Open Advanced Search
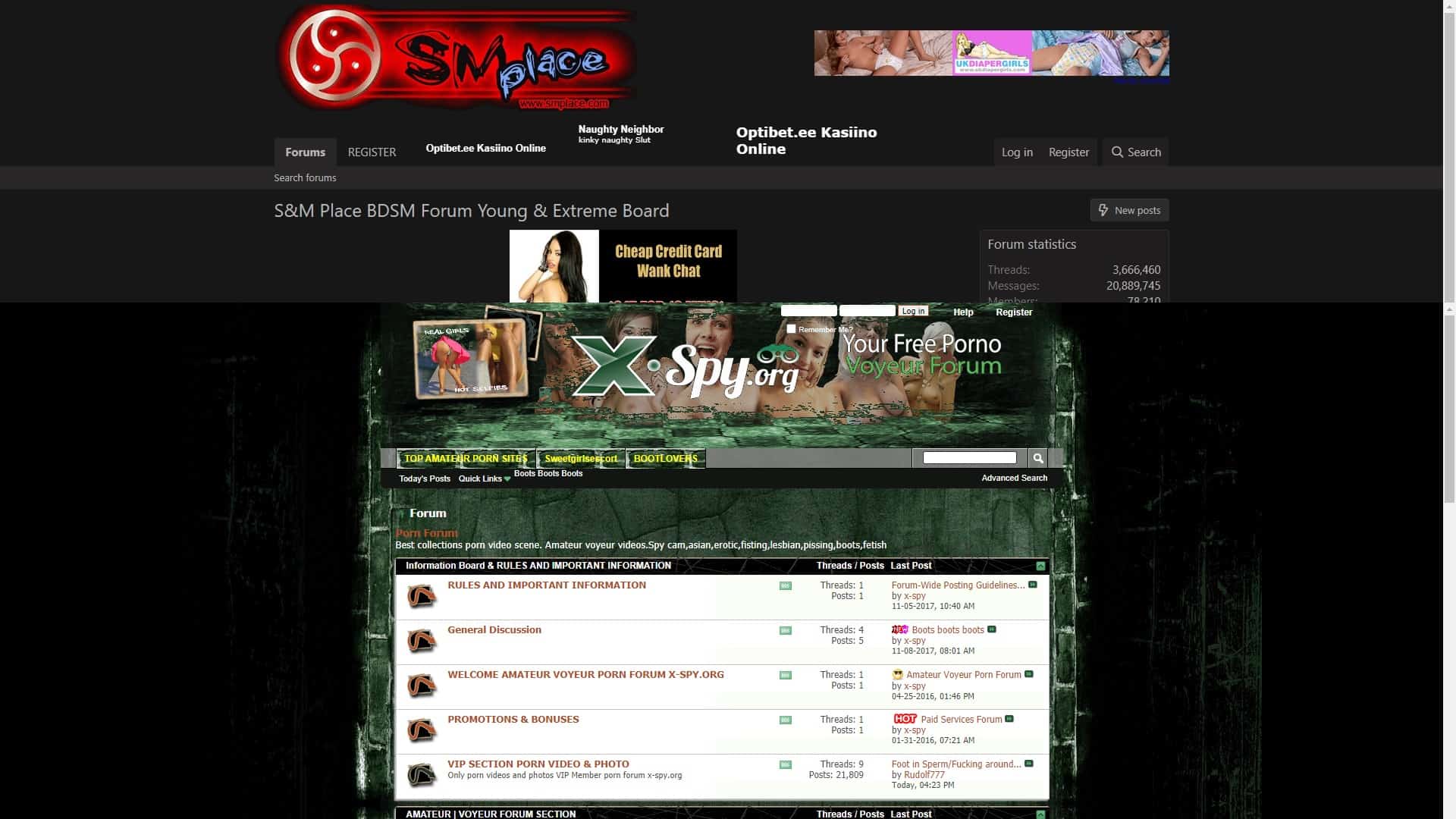Viewport: 1456px width, 819px height. point(1014,478)
